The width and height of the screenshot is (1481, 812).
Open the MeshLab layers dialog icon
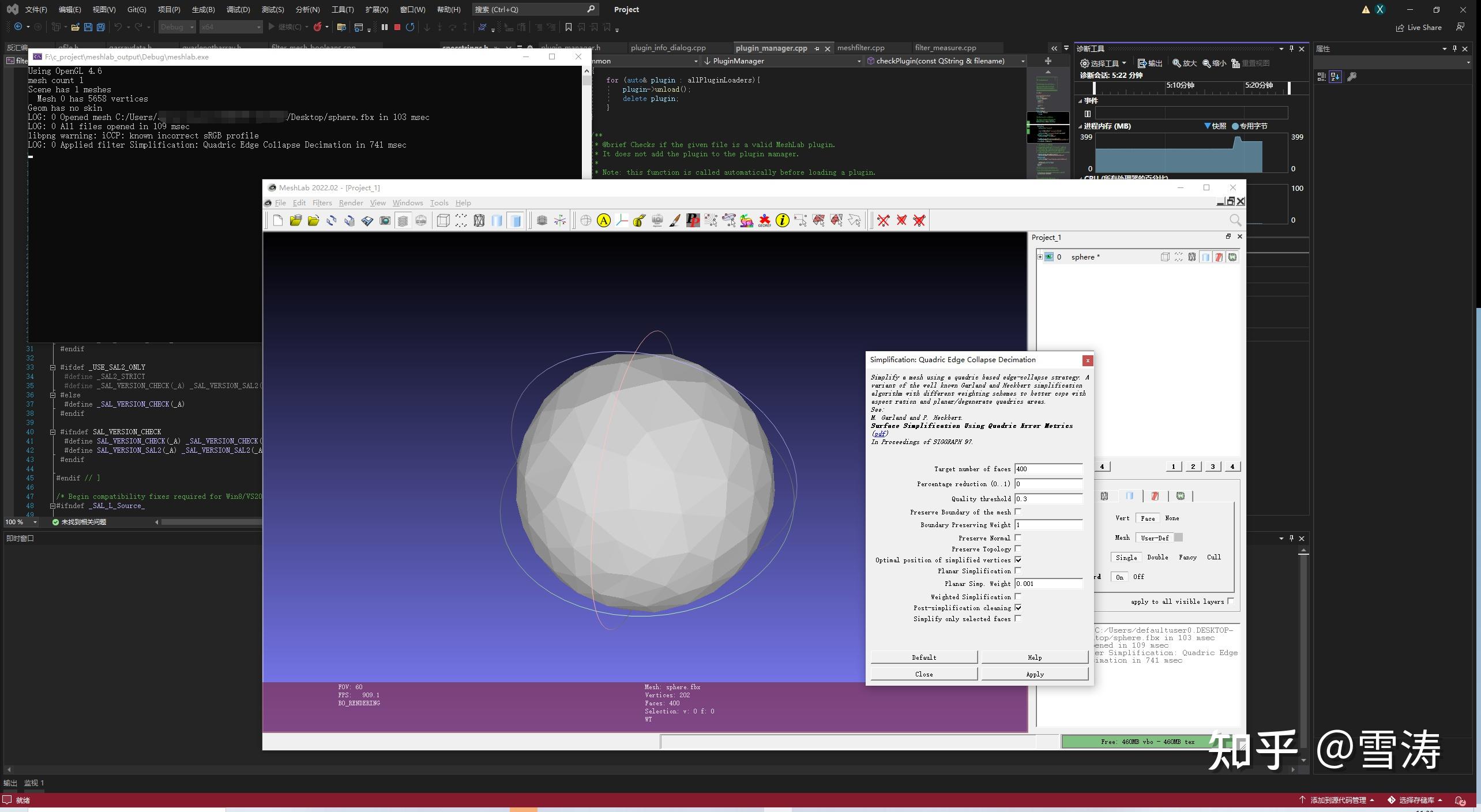403,220
